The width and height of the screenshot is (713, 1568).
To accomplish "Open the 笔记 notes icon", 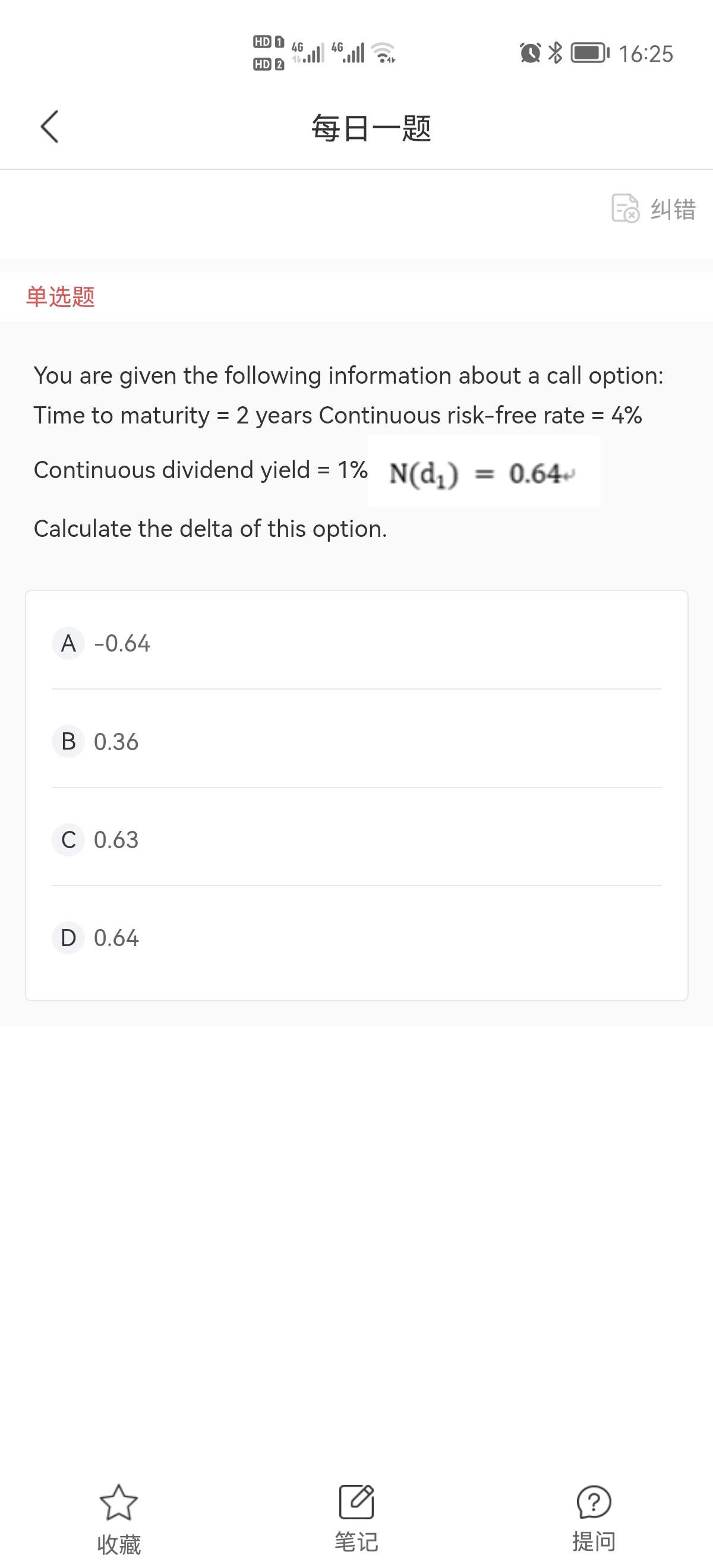I will tap(356, 1501).
